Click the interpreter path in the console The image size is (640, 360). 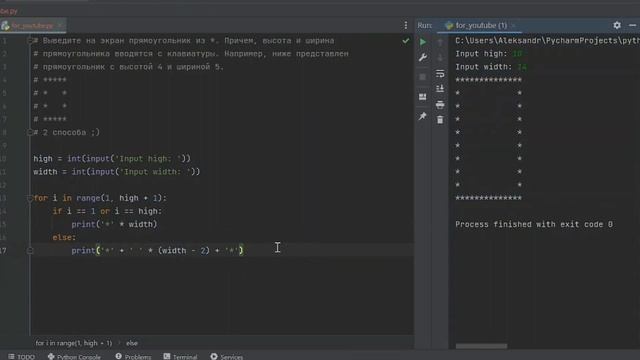547,40
